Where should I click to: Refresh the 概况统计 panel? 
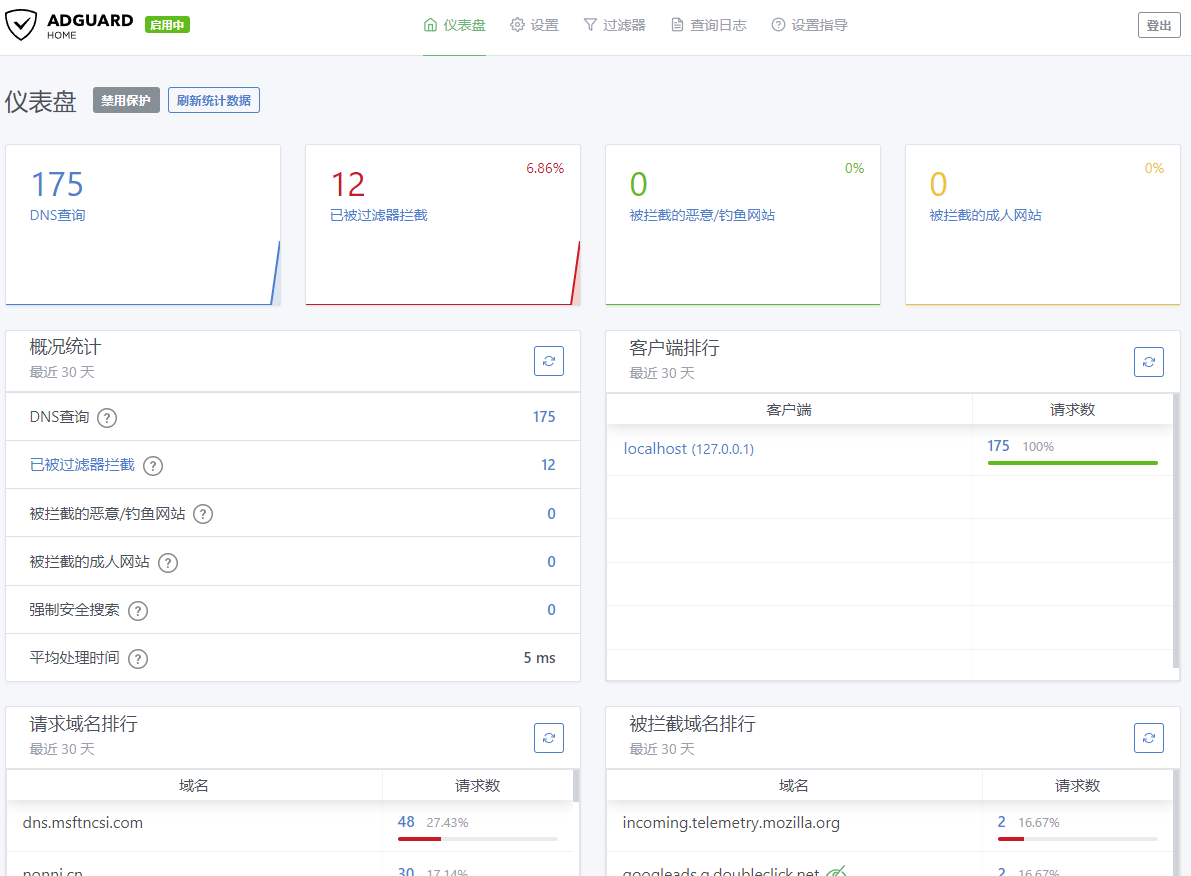coord(549,361)
